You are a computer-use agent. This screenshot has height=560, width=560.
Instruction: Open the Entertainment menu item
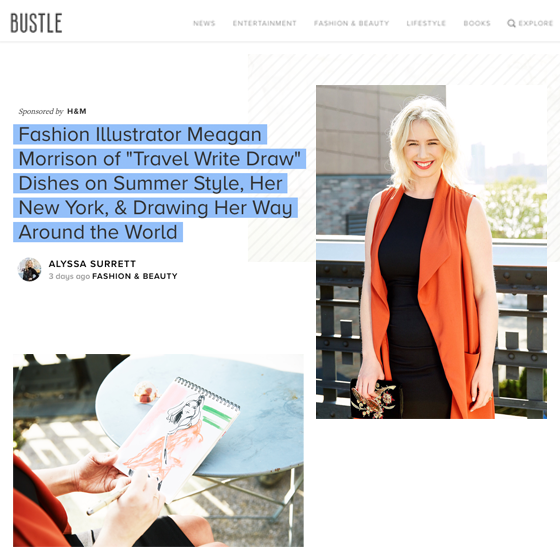[x=264, y=23]
